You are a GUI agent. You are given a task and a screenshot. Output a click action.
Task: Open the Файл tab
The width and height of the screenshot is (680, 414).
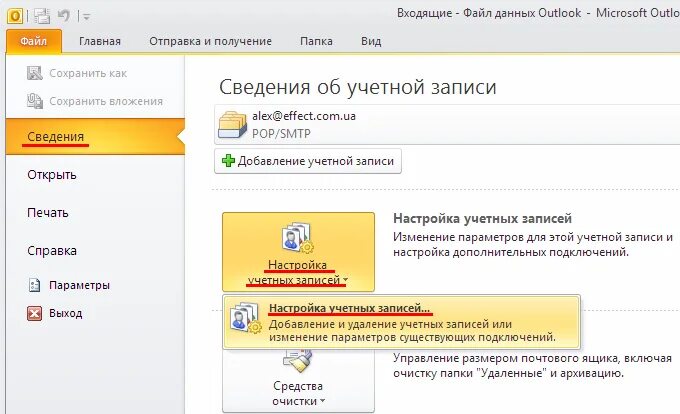pyautogui.click(x=34, y=41)
